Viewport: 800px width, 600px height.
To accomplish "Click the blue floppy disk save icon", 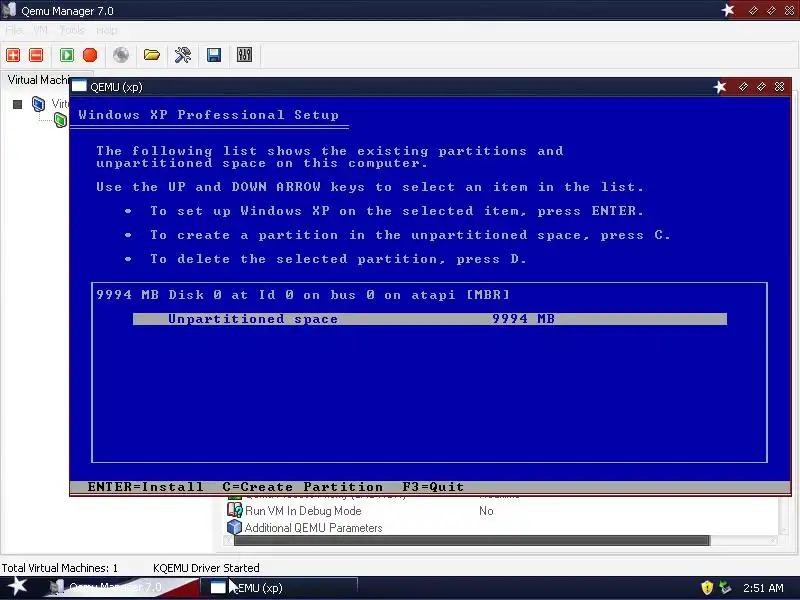I will (x=214, y=55).
